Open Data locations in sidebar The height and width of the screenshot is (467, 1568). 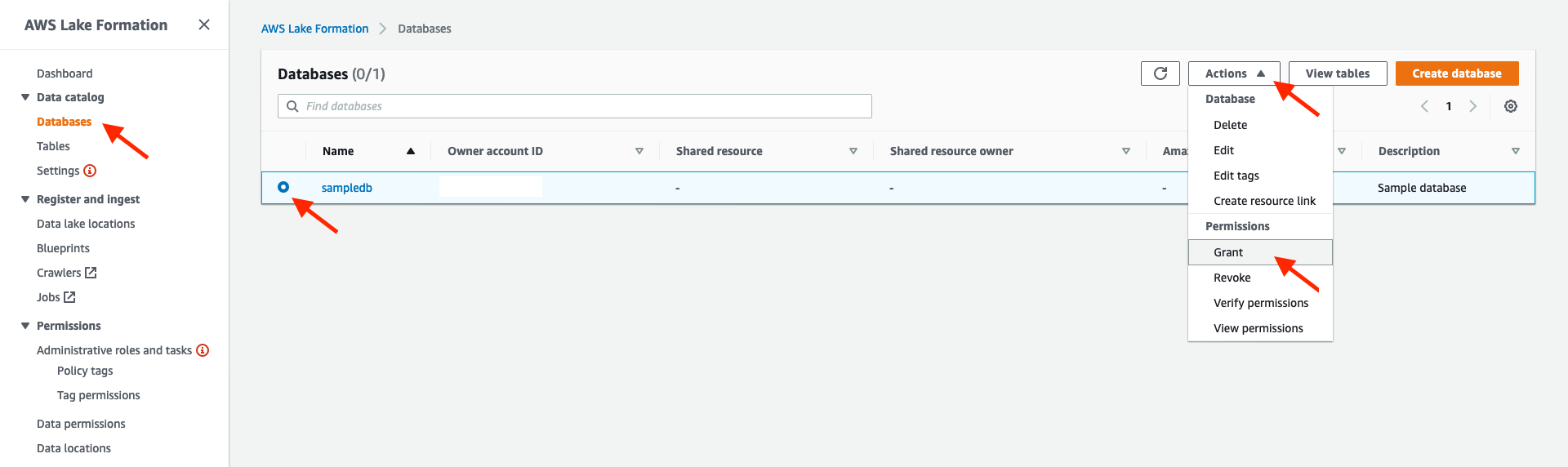pyautogui.click(x=73, y=448)
